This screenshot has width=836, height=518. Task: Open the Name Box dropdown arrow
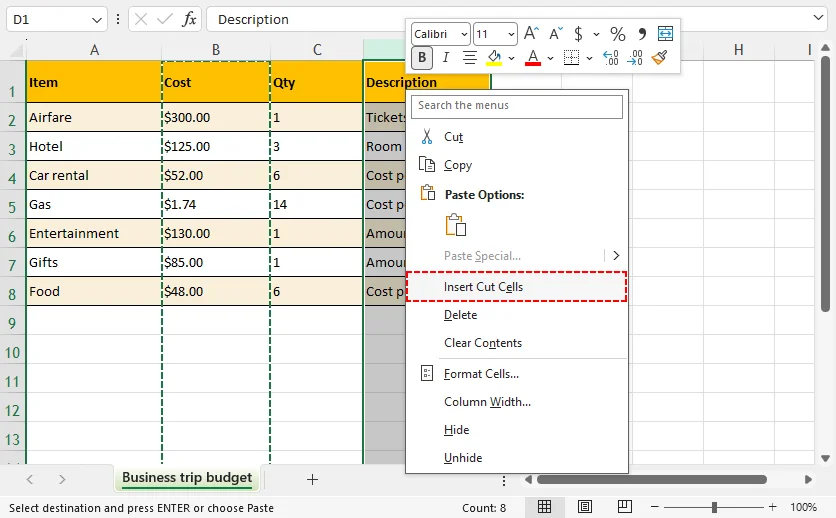[97, 20]
